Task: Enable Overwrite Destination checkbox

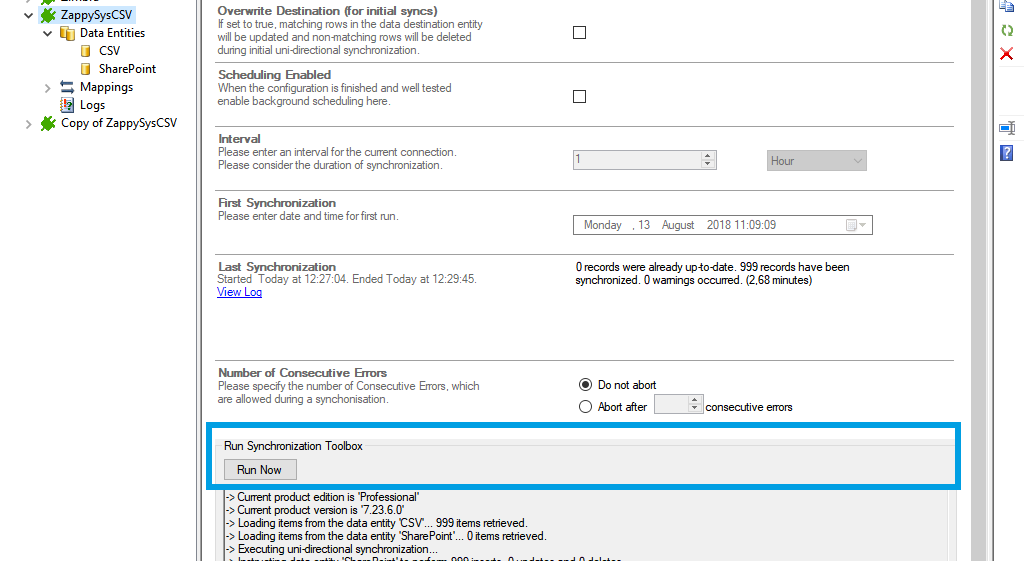Action: (579, 33)
